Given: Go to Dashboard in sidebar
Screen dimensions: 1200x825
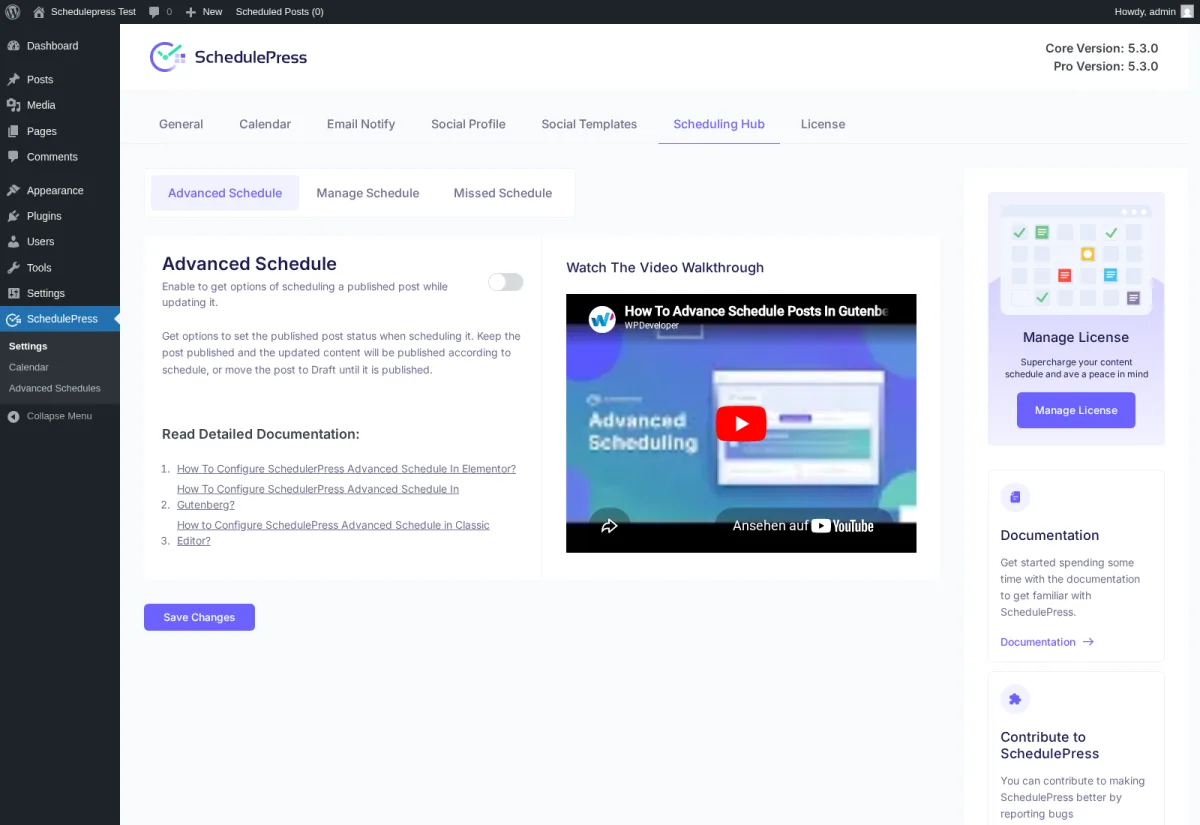Looking at the screenshot, I should (52, 46).
